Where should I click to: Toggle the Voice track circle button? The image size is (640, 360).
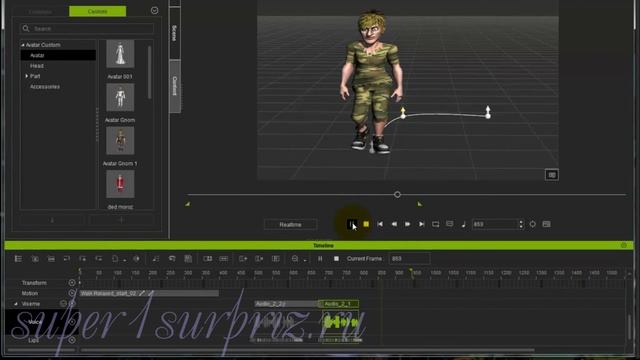coord(72,322)
